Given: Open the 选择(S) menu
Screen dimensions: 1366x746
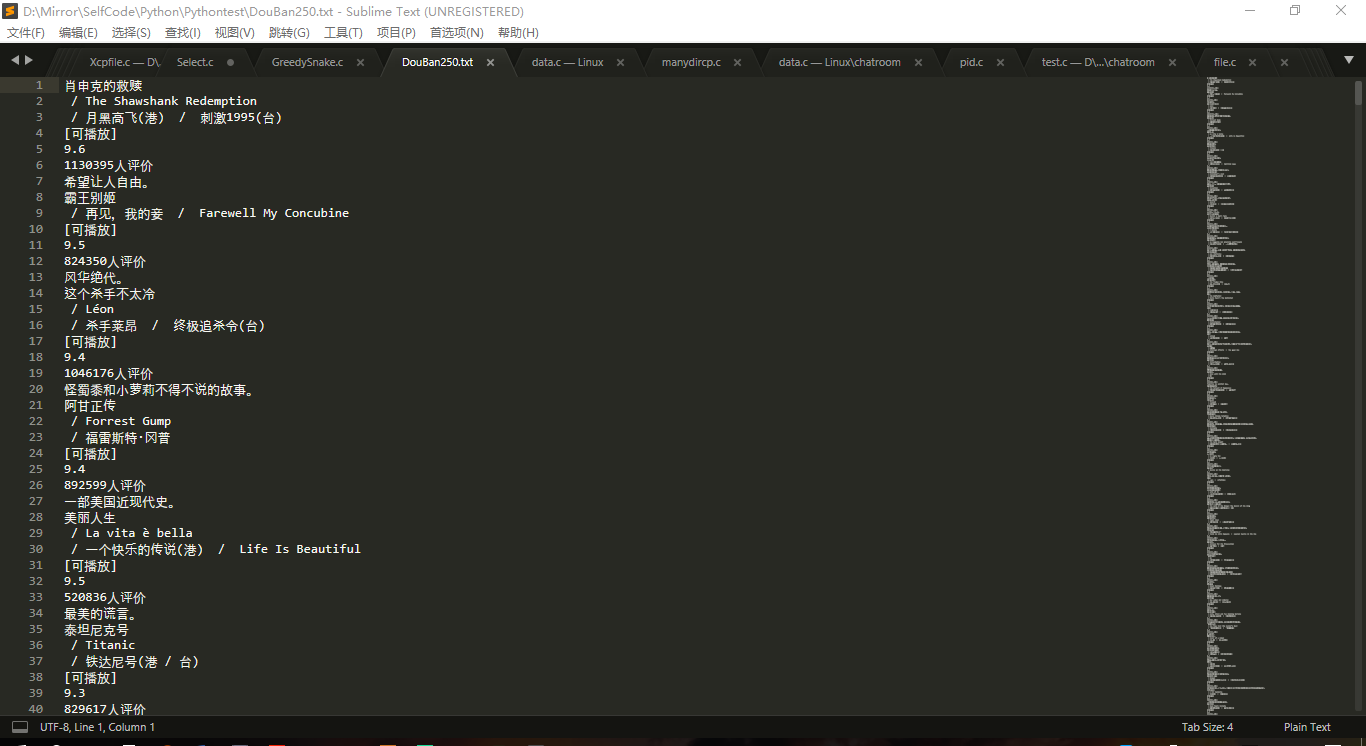Looking at the screenshot, I should click(130, 33).
